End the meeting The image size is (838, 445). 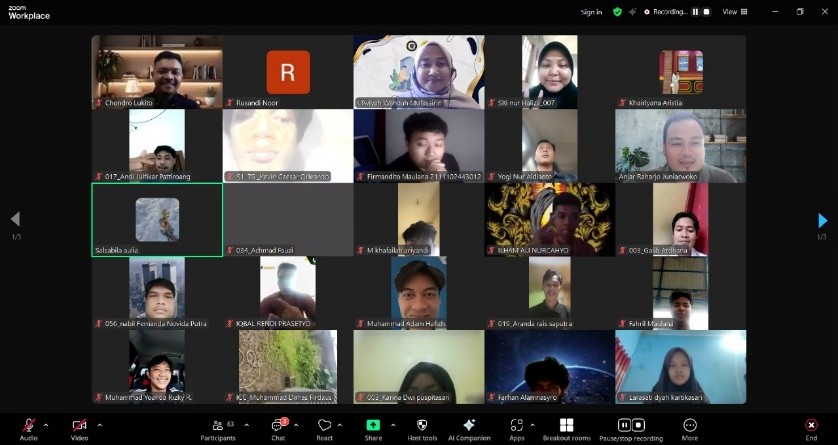pyautogui.click(x=811, y=429)
